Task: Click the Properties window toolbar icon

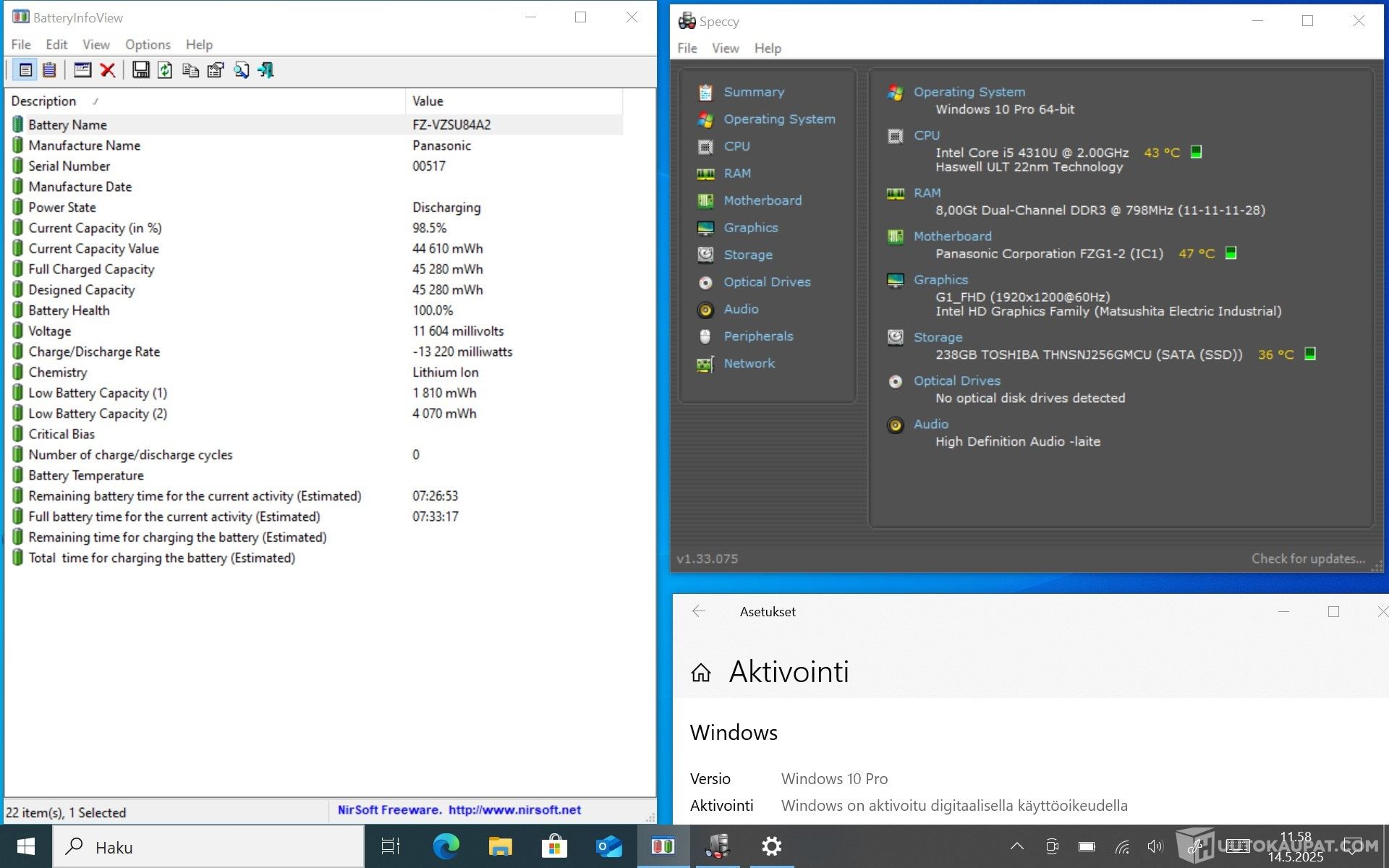Action: [x=82, y=70]
